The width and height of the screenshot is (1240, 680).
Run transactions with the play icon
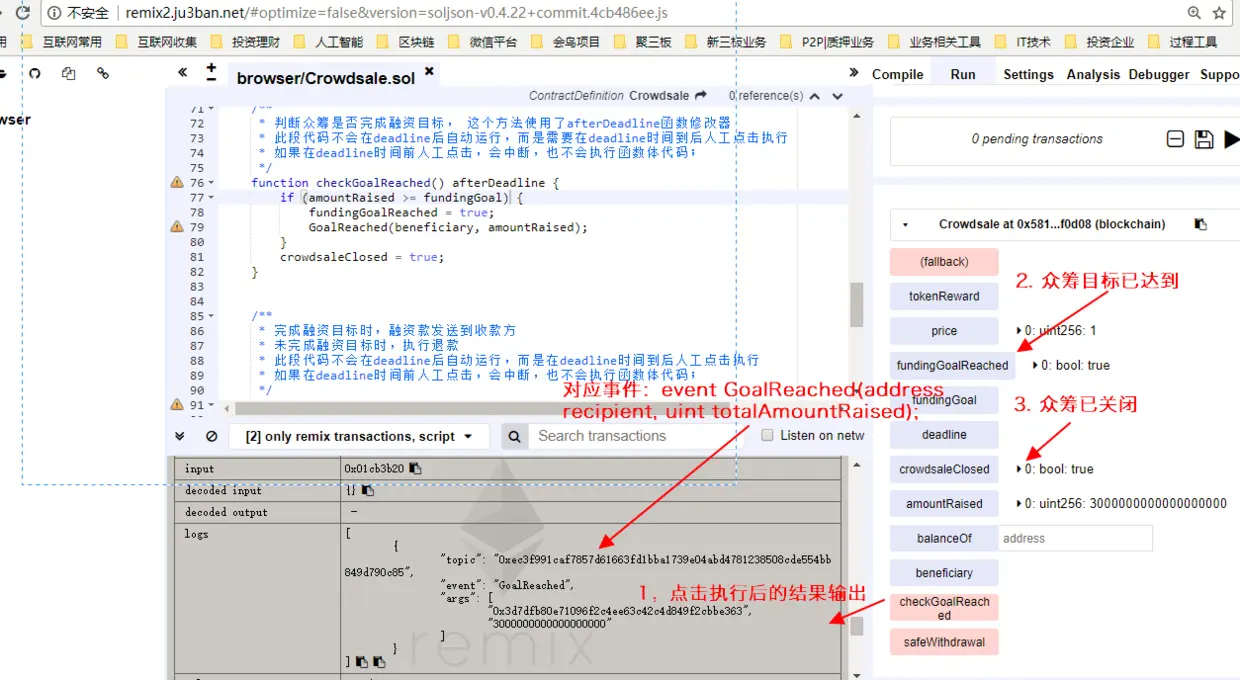click(x=1231, y=139)
